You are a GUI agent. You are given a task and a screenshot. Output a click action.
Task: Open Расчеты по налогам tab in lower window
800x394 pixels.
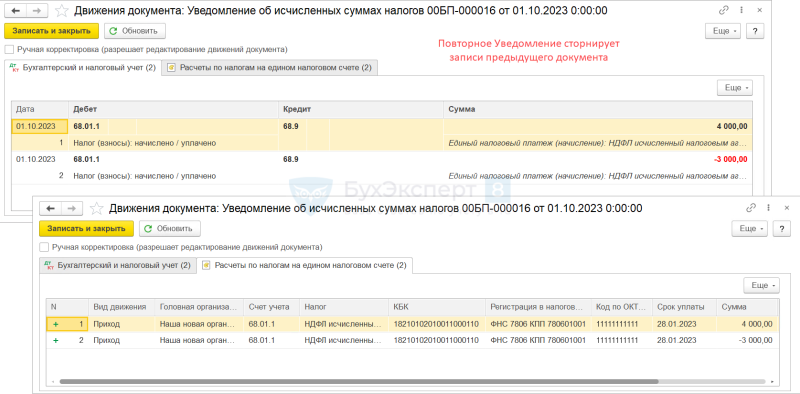click(x=305, y=265)
